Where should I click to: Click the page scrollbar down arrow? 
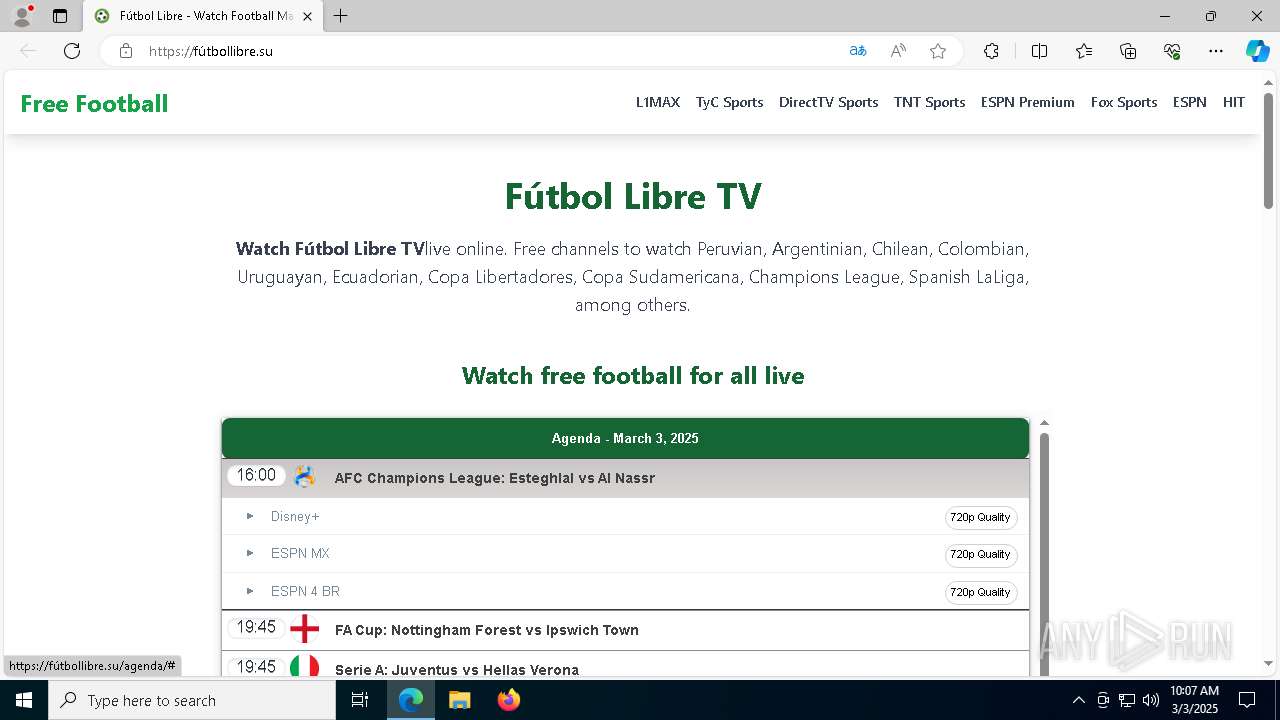[x=1268, y=664]
